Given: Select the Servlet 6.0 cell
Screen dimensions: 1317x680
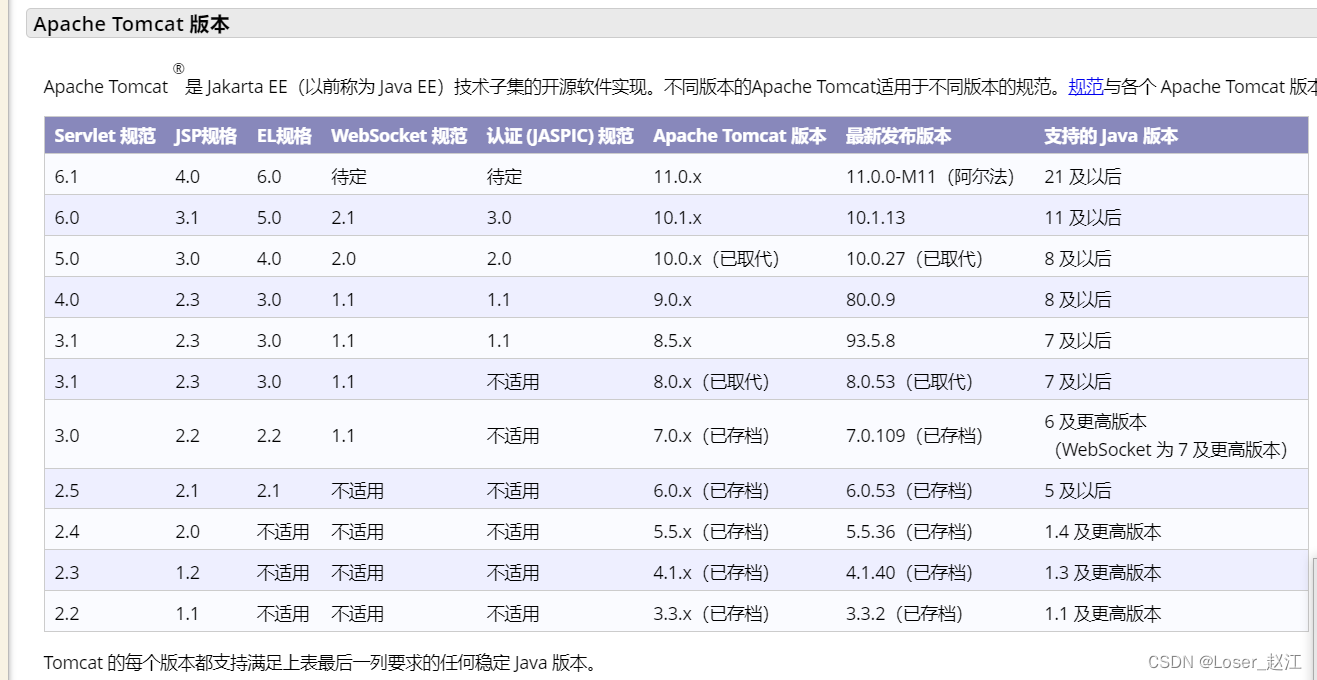Looking at the screenshot, I should 66,218.
